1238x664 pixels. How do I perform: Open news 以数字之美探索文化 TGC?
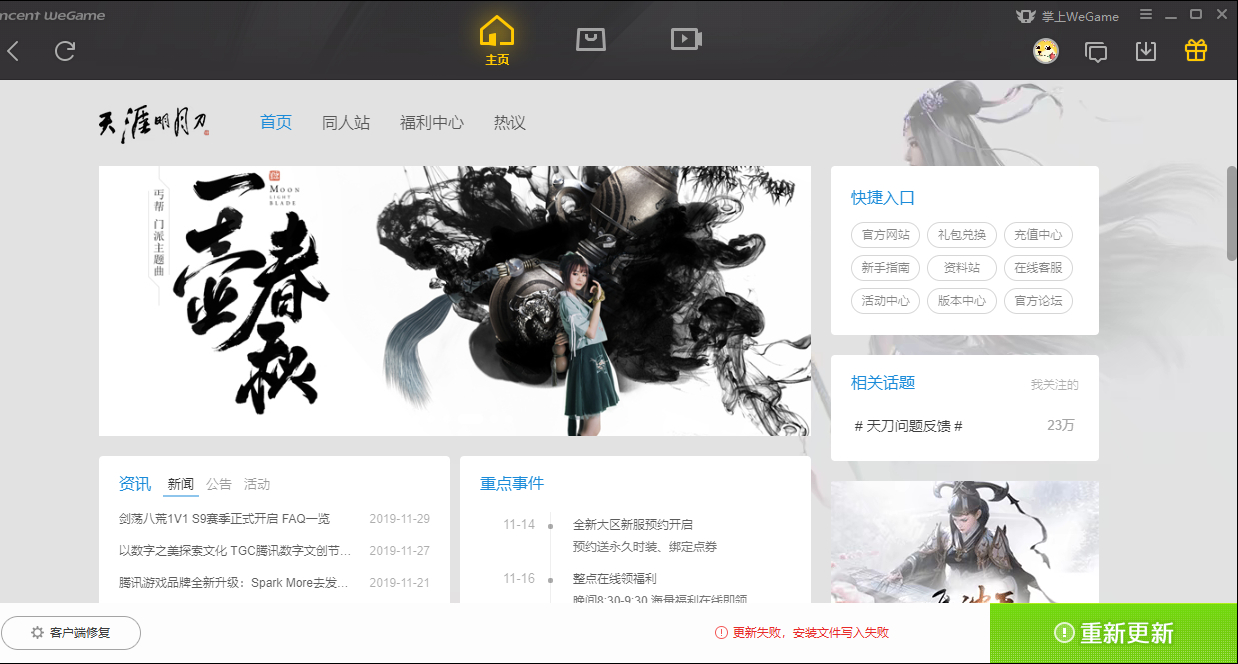click(235, 551)
